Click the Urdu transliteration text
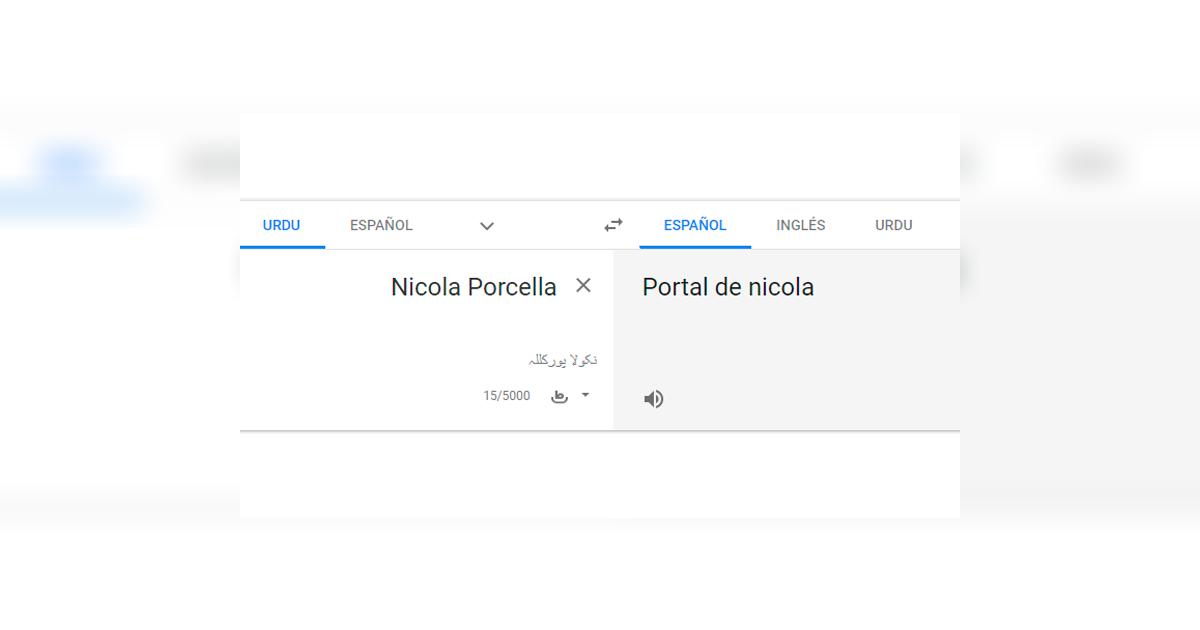This screenshot has height=630, width=1200. point(565,358)
